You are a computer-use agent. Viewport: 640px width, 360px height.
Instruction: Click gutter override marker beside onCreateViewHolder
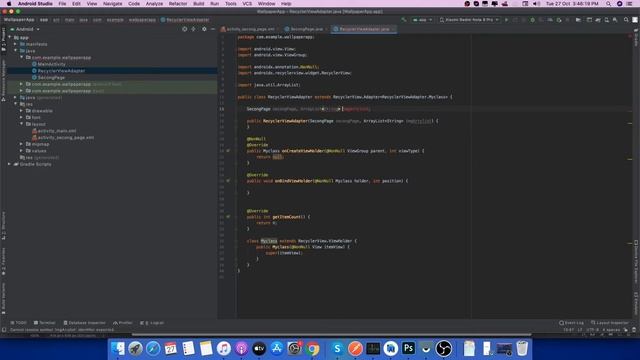pyautogui.click(x=228, y=151)
